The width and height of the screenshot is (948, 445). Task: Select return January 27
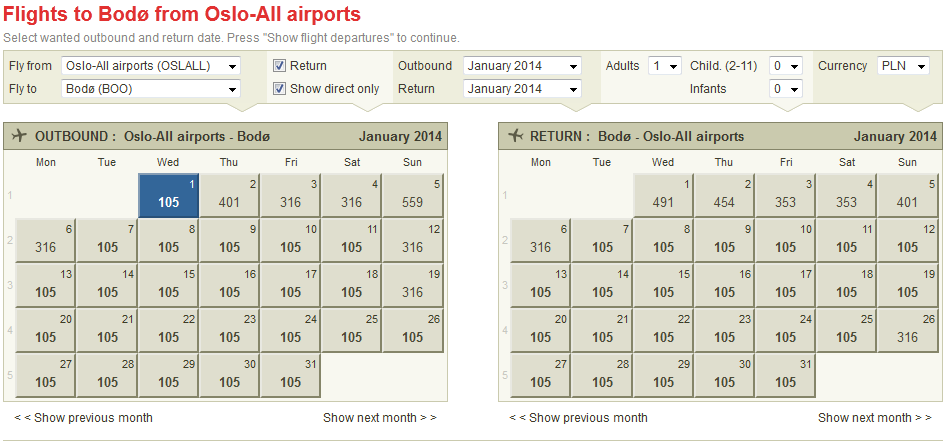coord(541,375)
